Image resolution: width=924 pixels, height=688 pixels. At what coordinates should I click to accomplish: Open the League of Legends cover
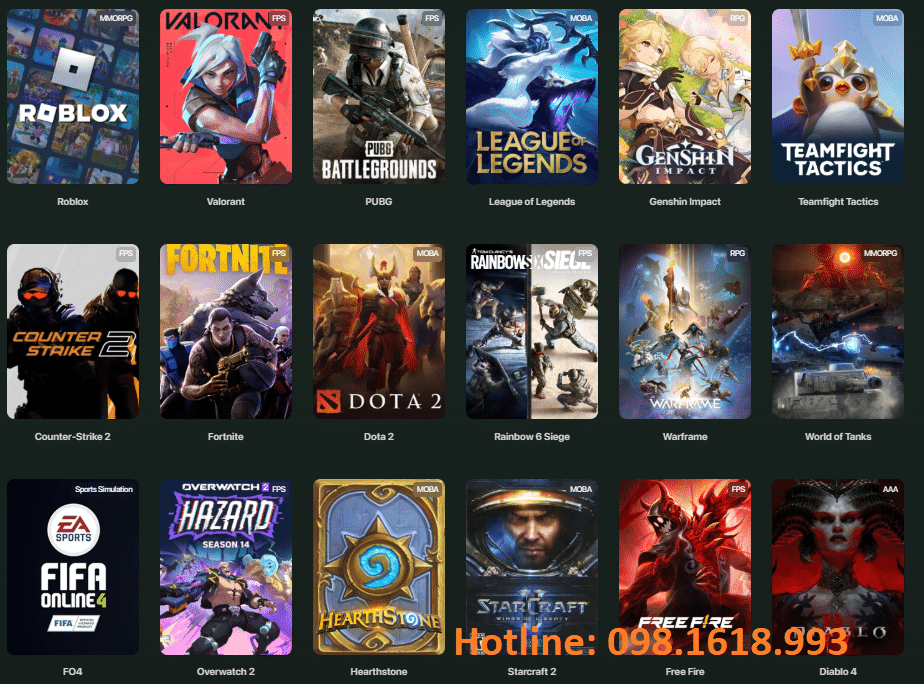532,96
